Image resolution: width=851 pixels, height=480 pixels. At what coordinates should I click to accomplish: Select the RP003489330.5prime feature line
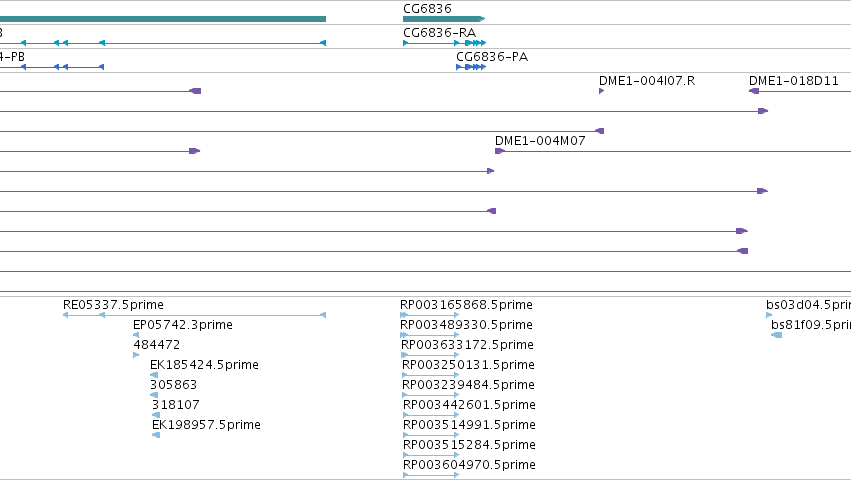429,335
